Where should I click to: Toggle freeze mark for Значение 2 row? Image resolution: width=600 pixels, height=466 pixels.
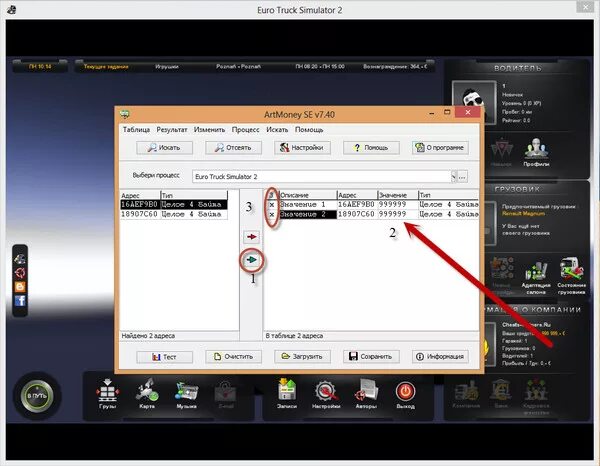272,215
